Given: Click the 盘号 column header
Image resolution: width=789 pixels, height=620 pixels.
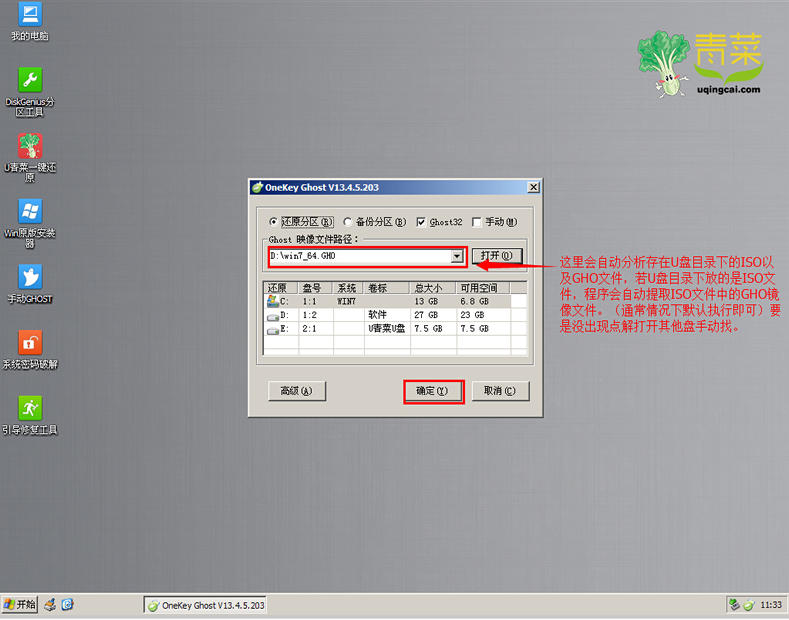Looking at the screenshot, I should pos(315,288).
